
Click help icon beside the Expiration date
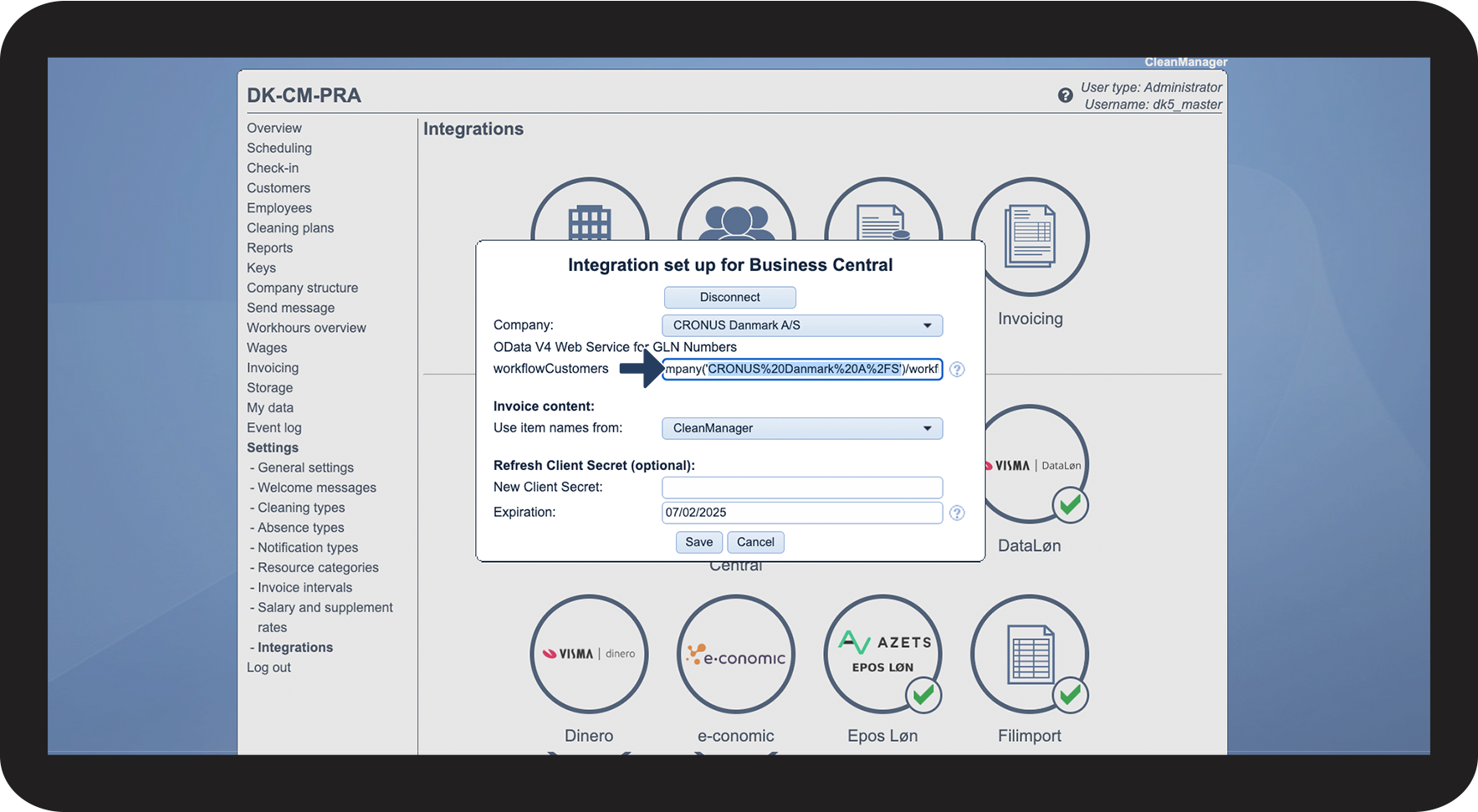click(x=957, y=513)
